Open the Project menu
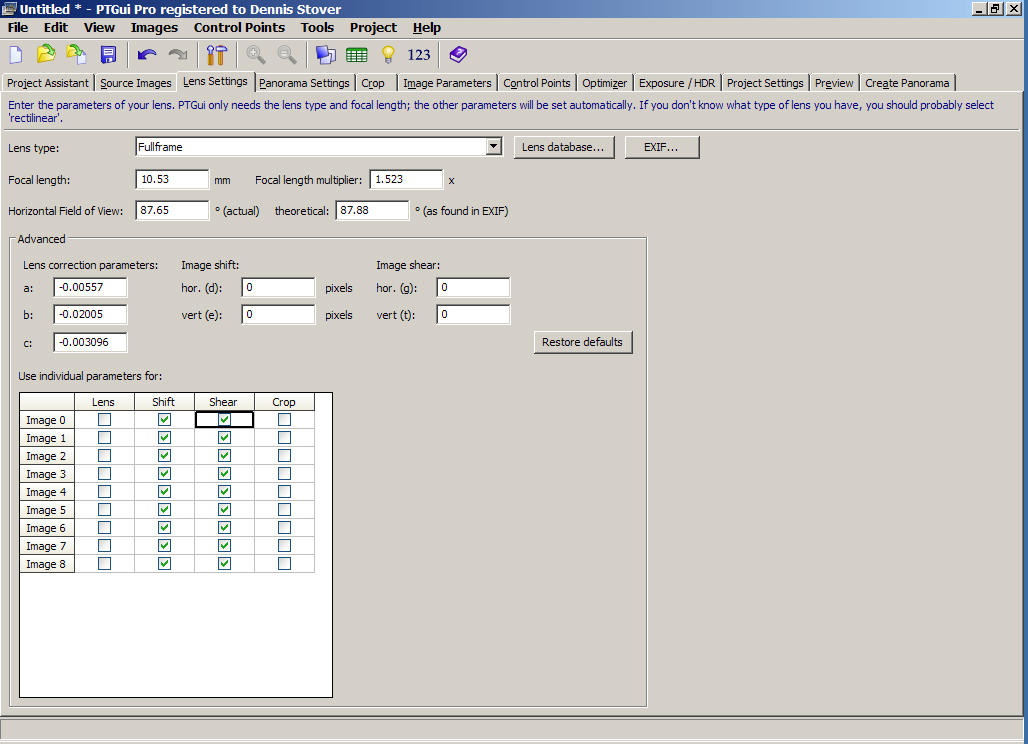This screenshot has width=1028, height=744. (x=373, y=28)
